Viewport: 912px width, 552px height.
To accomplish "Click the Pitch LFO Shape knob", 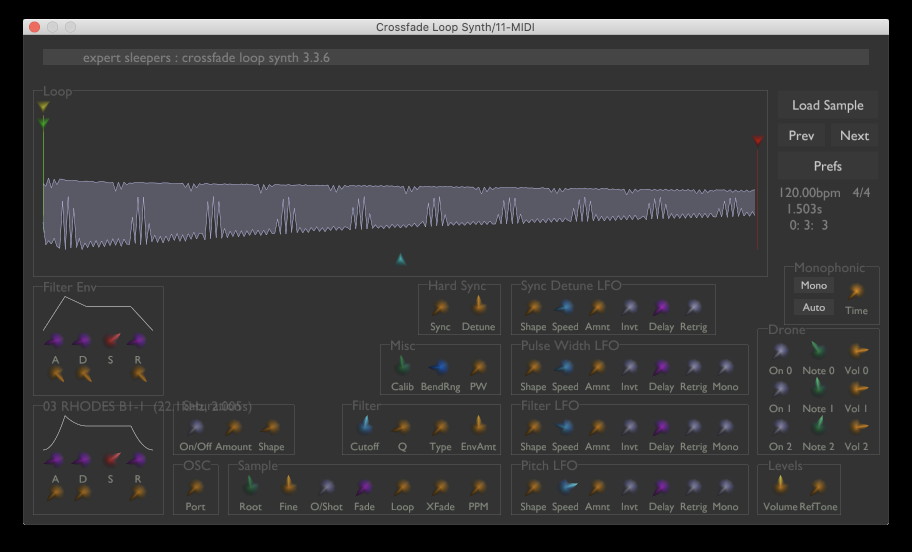I will [533, 487].
